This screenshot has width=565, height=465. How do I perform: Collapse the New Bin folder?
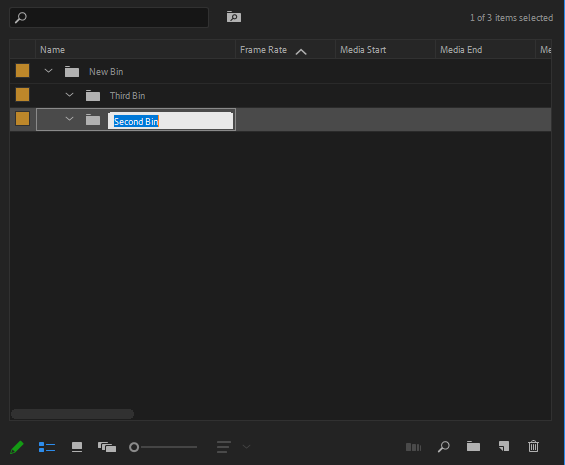(x=48, y=71)
